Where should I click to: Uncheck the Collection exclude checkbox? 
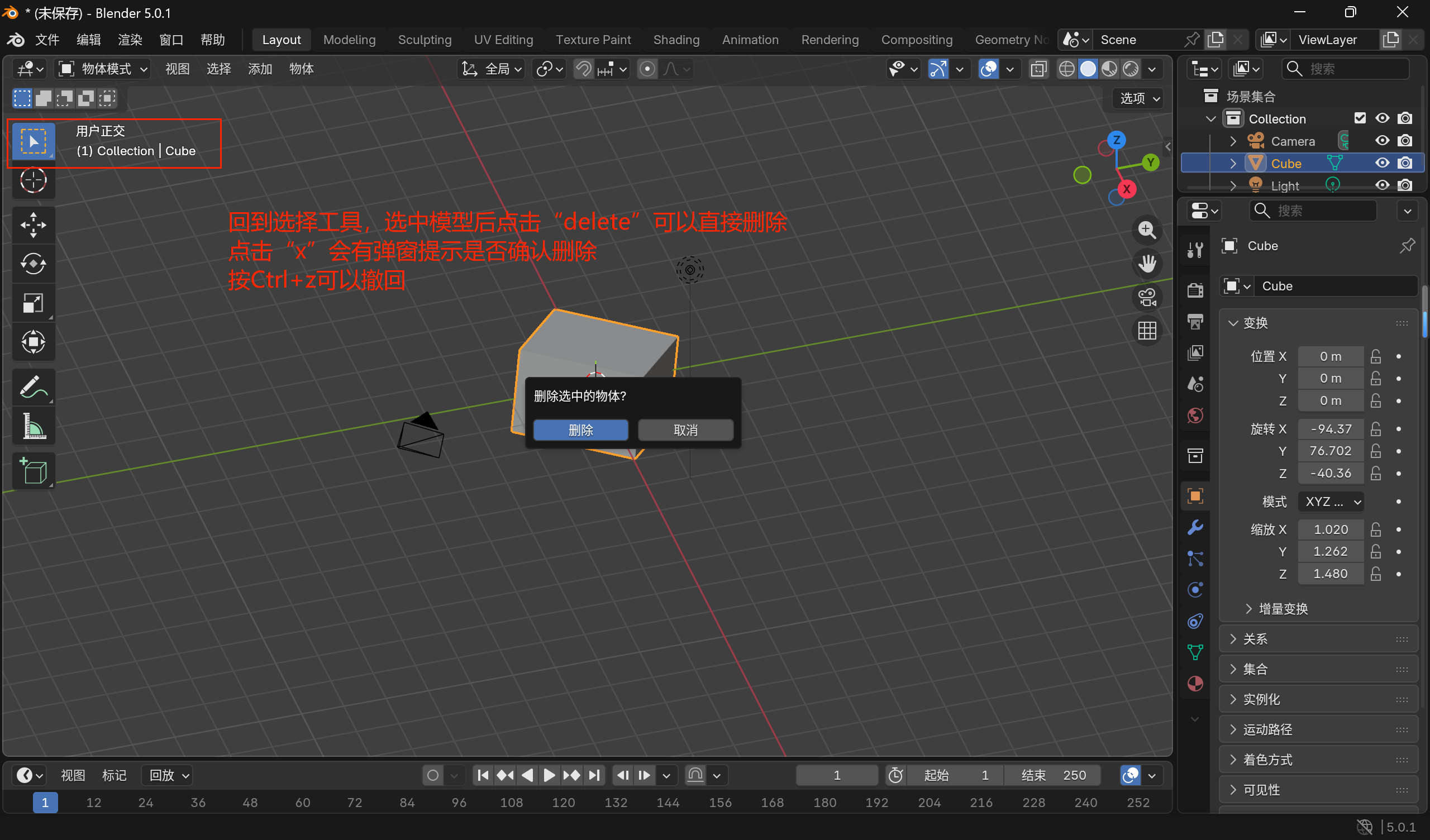1360,118
